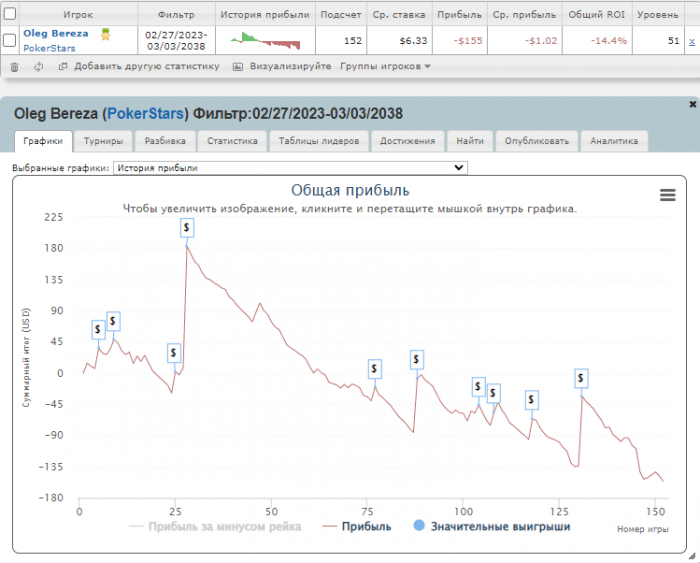Sort by the Игрок column header
Viewport: 700px width, 563px height.
tap(78, 15)
